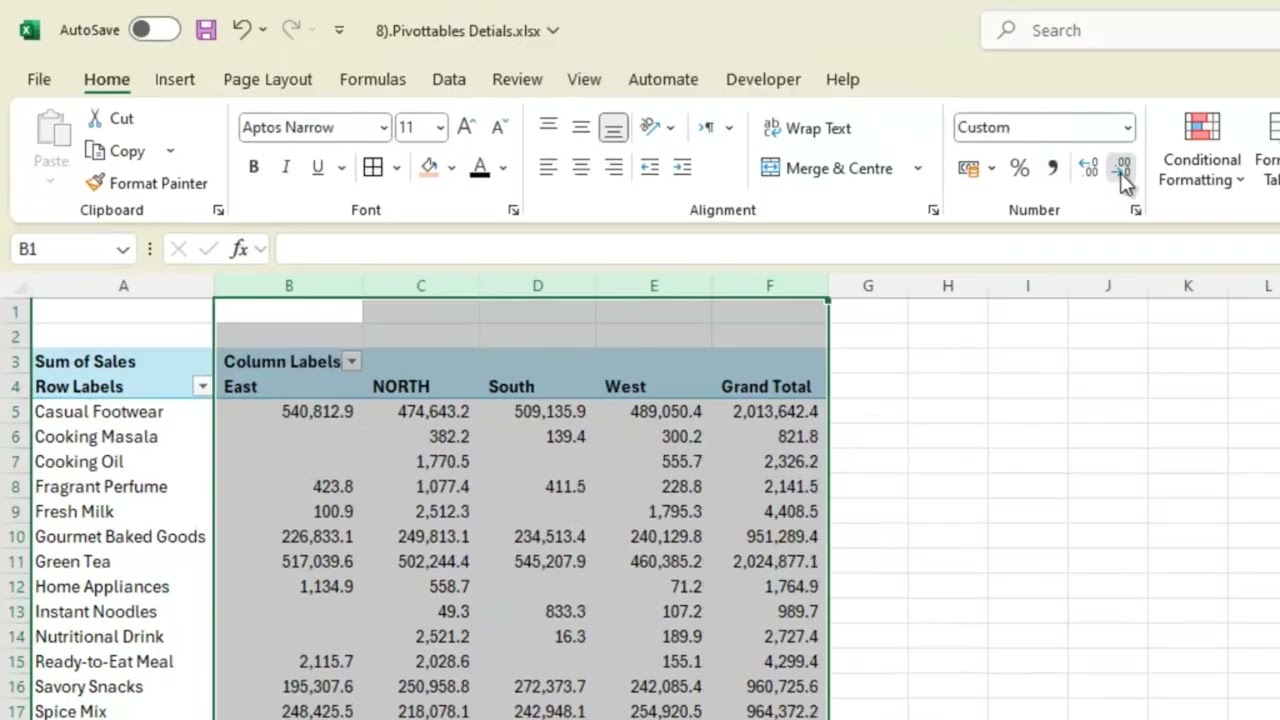Open the Column Labels filter dropdown
The width and height of the screenshot is (1280, 720).
(352, 362)
